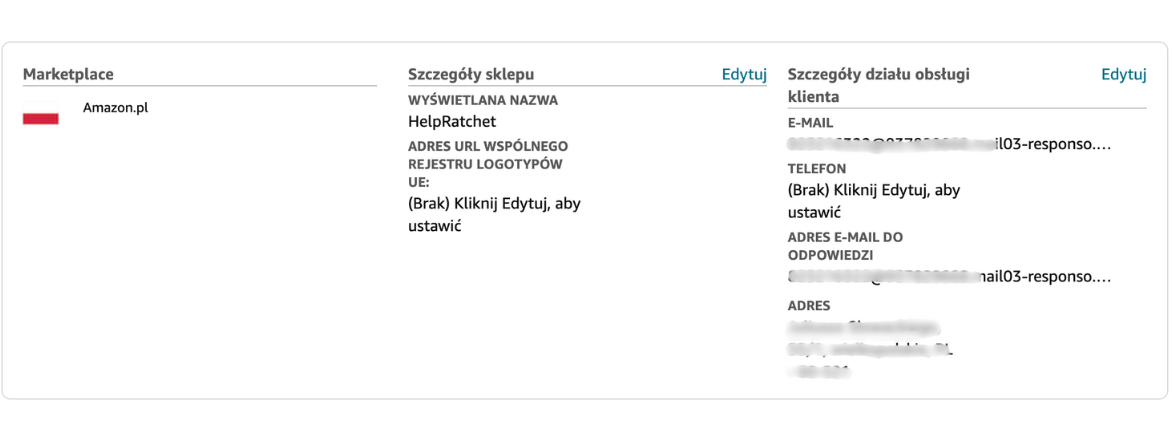Click the empty phone number placeholder text
This screenshot has width=1174, height=441.
(x=873, y=201)
